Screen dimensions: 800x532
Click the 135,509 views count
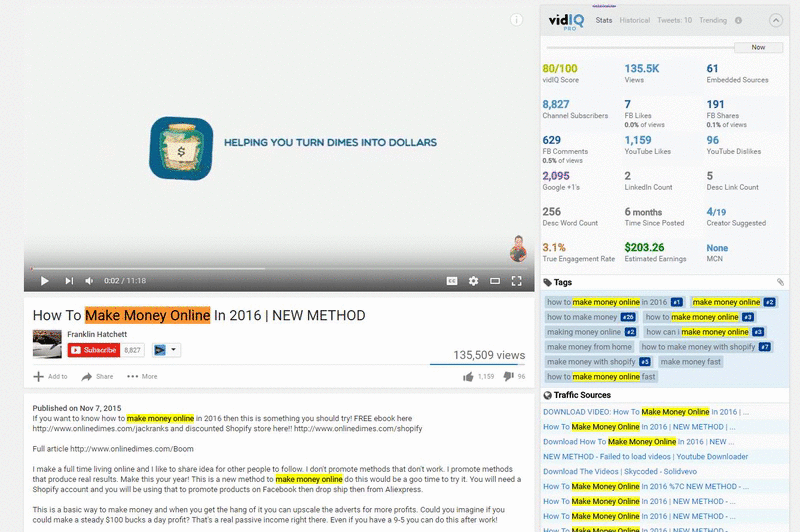tap(489, 355)
